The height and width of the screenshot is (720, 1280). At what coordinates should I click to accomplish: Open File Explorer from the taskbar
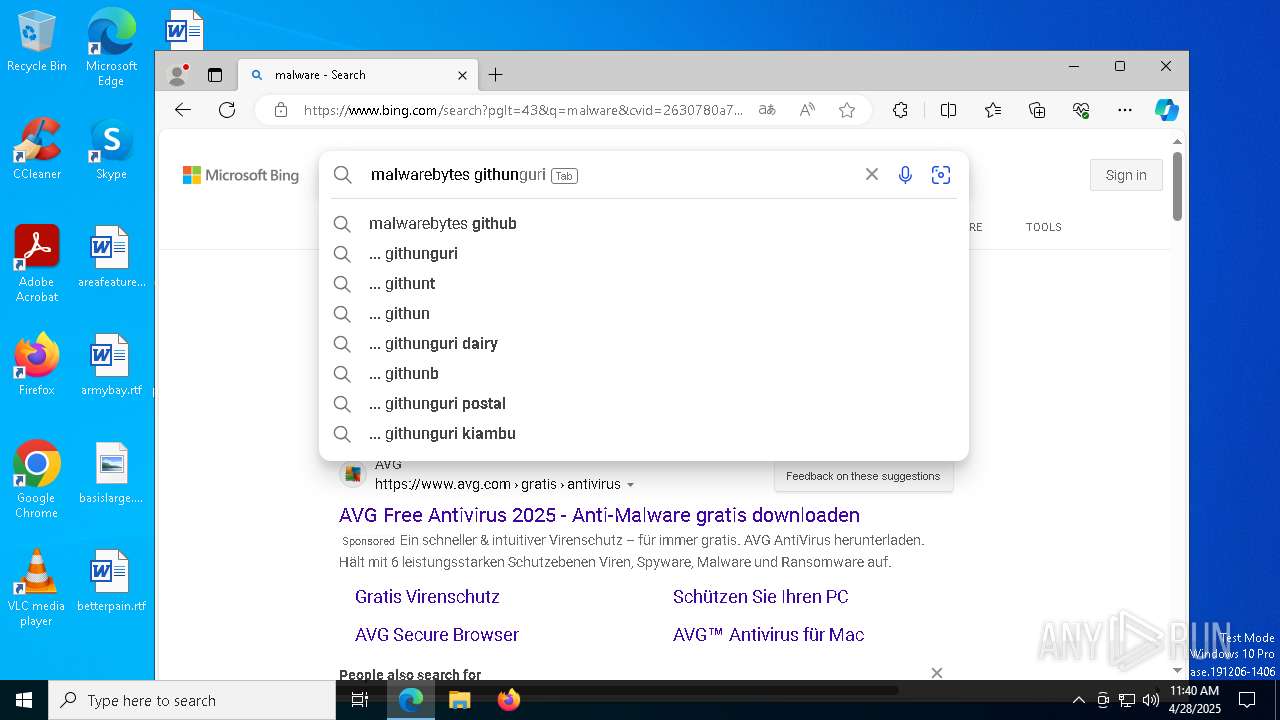coord(459,700)
